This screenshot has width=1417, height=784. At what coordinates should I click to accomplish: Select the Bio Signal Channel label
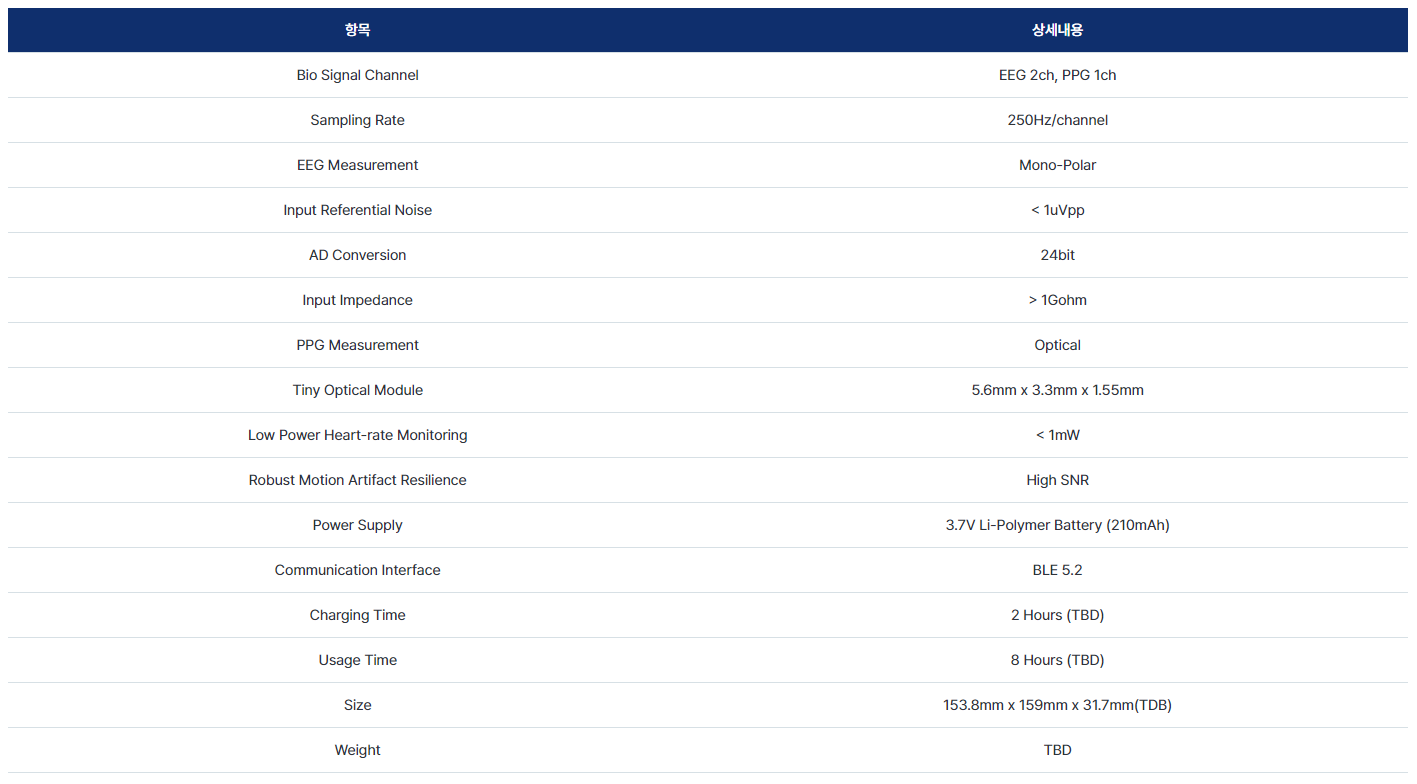coord(357,75)
